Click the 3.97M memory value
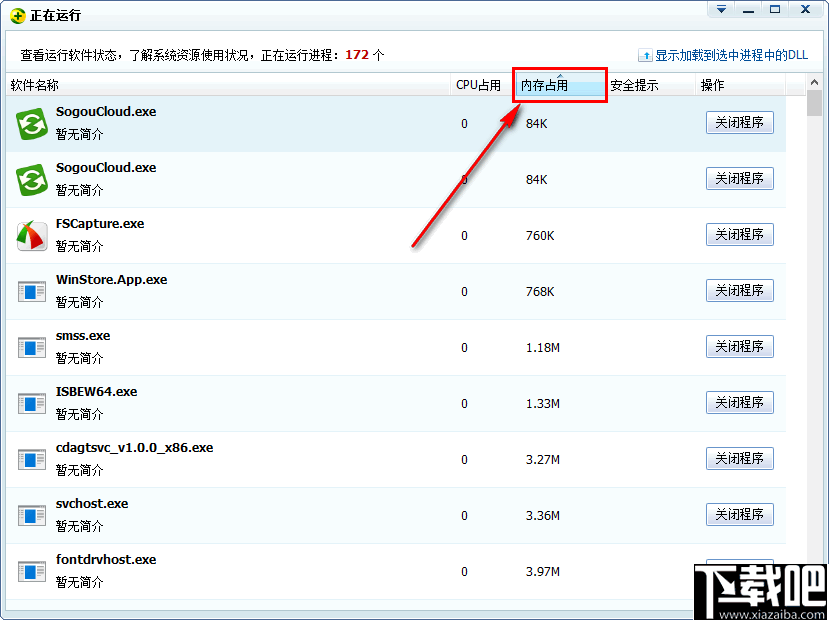 point(543,572)
